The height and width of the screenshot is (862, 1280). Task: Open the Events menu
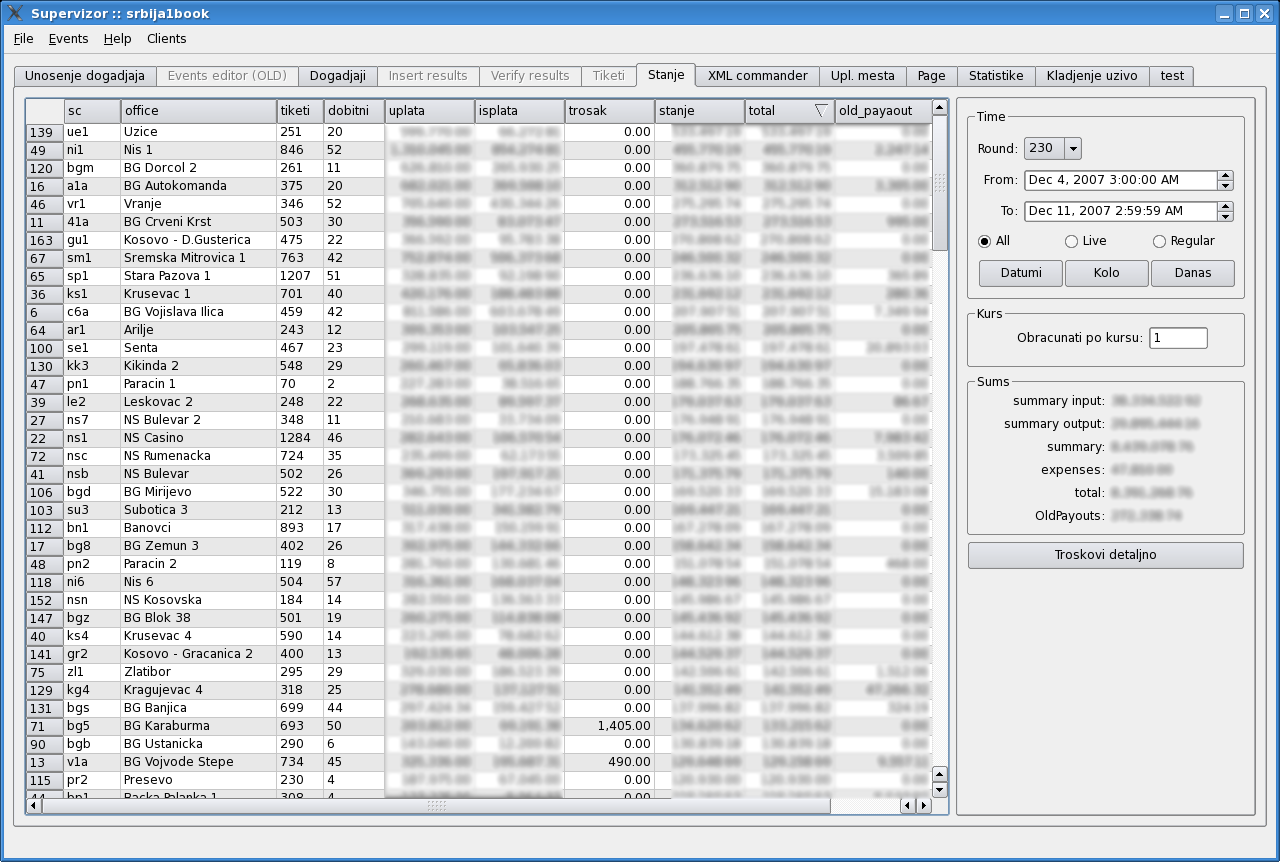(x=68, y=39)
